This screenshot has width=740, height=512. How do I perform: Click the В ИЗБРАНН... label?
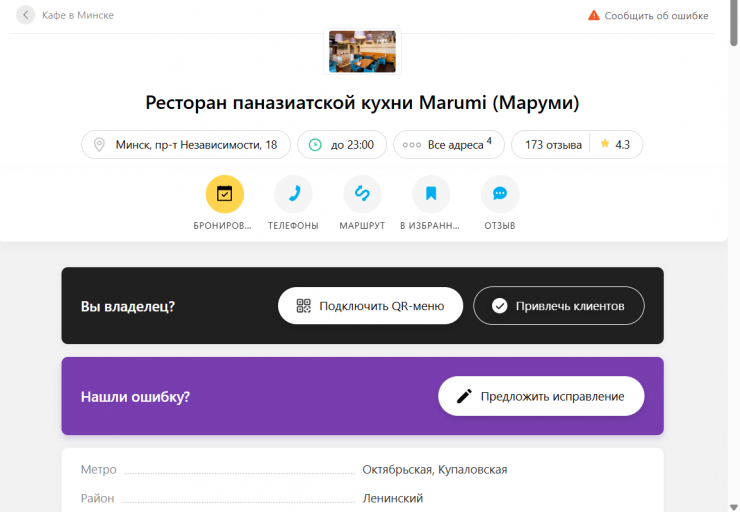click(429, 226)
